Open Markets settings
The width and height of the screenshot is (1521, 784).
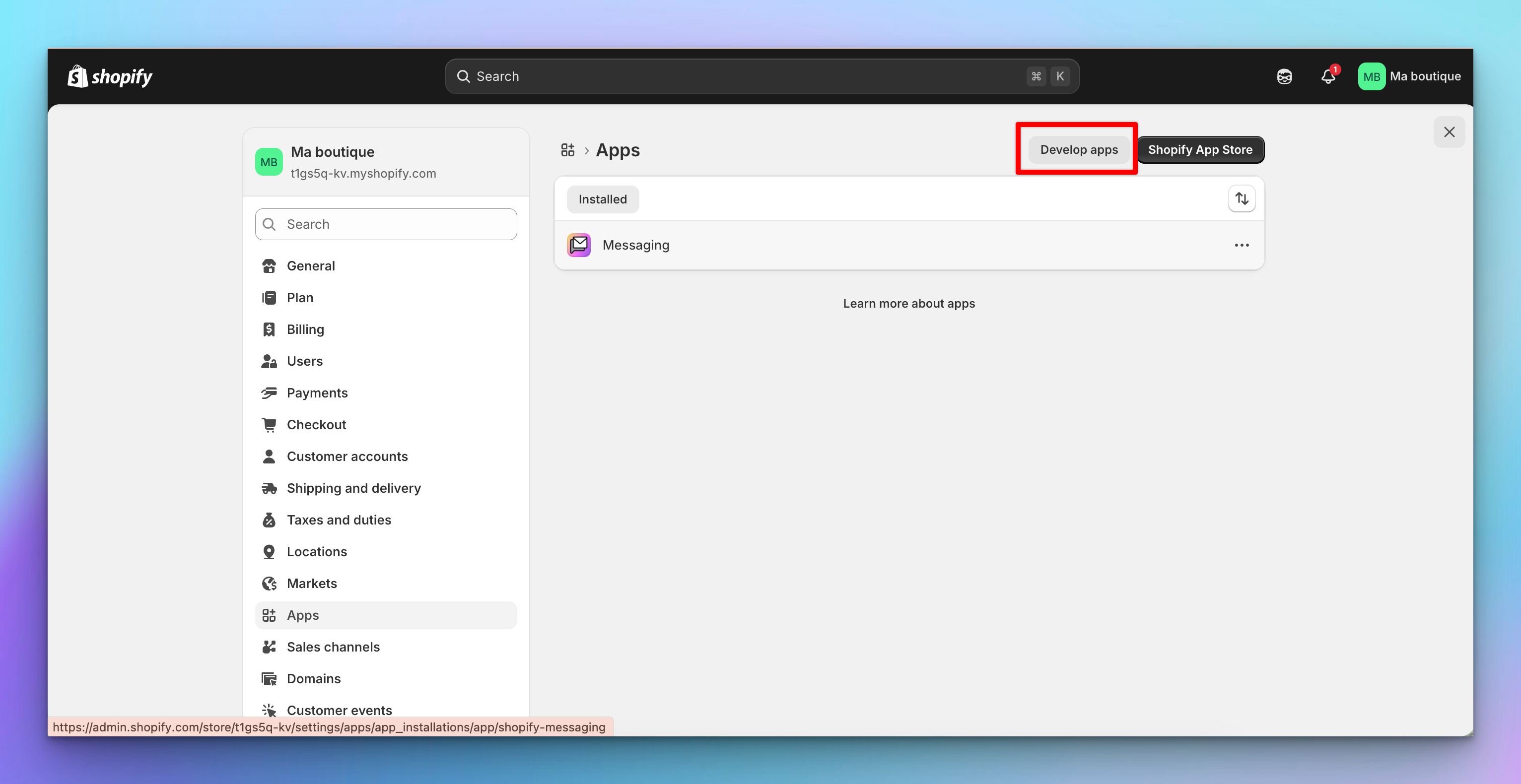(x=386, y=584)
